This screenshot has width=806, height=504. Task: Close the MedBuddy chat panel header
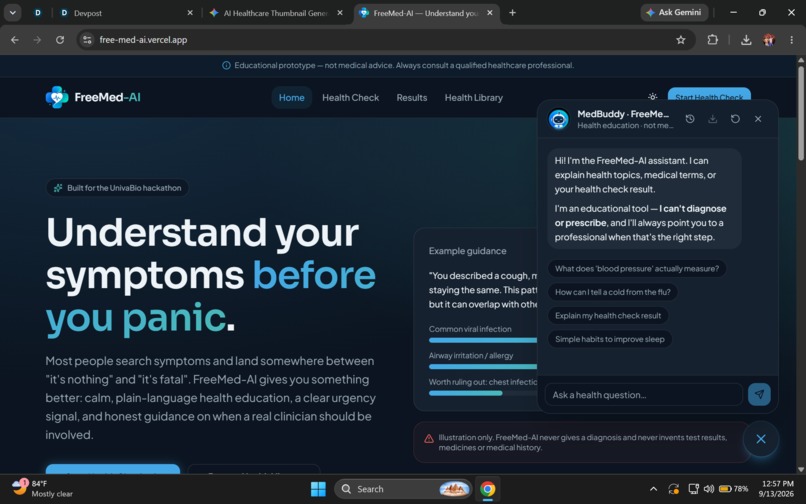(x=758, y=119)
